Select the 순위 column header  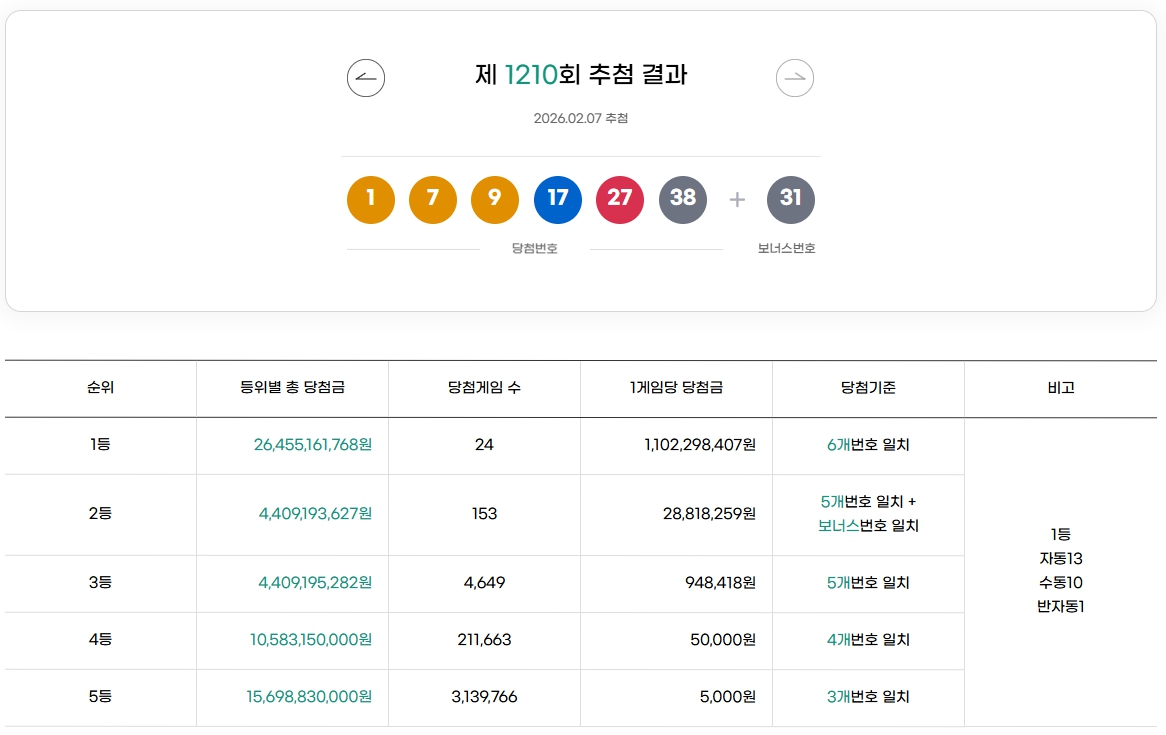(101, 389)
